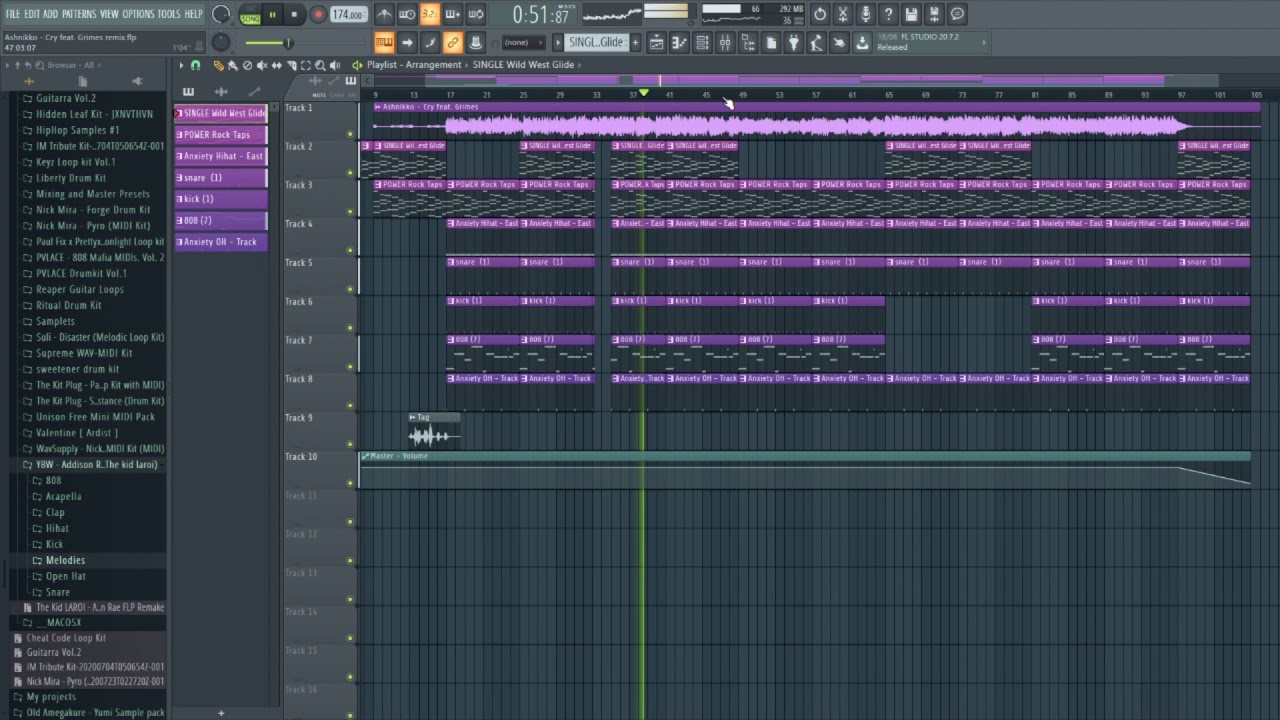Select the Delete tool in playlist
The height and width of the screenshot is (720, 1280).
[x=247, y=65]
